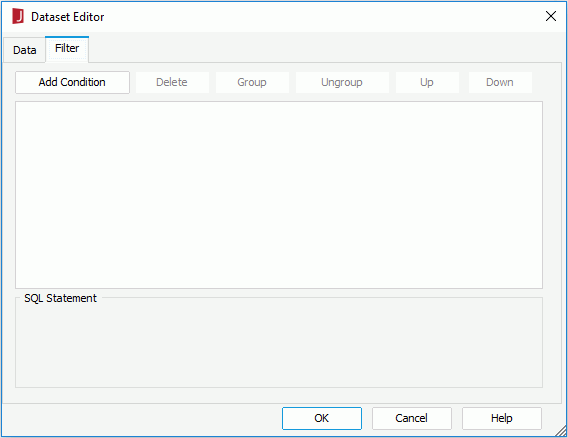Click the Ungroup button
The height and width of the screenshot is (438, 568).
click(342, 82)
